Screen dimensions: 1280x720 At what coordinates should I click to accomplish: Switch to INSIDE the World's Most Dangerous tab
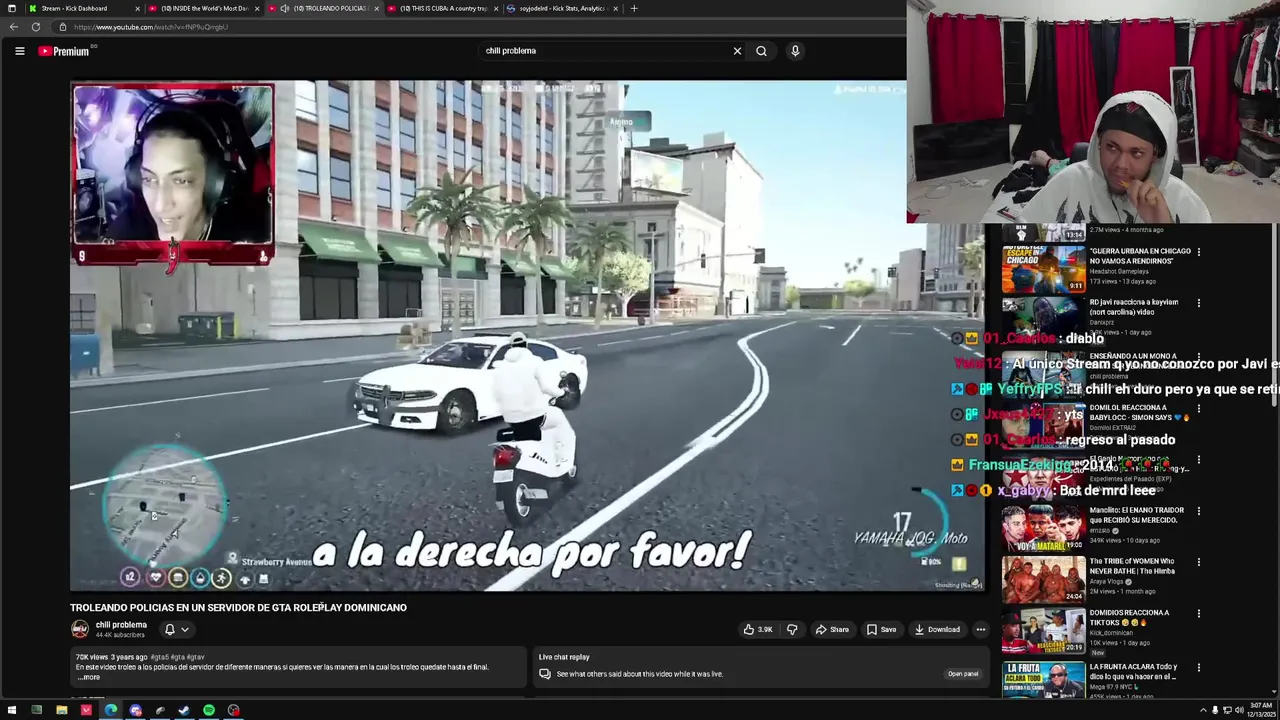pos(204,8)
